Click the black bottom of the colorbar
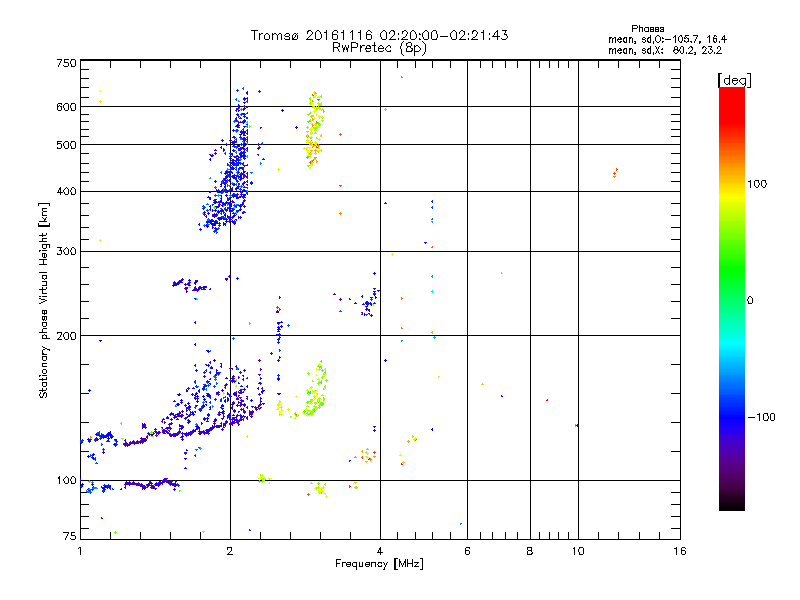 tap(732, 503)
